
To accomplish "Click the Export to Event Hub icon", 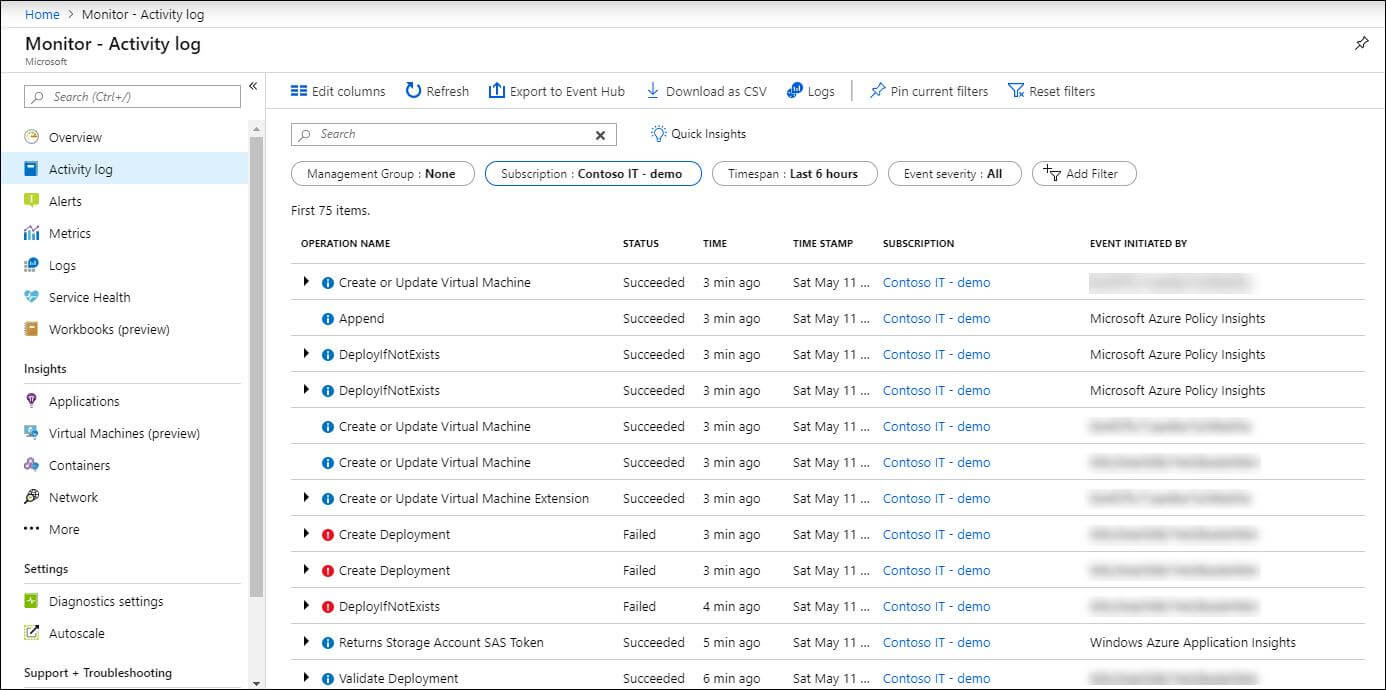I will pos(496,91).
